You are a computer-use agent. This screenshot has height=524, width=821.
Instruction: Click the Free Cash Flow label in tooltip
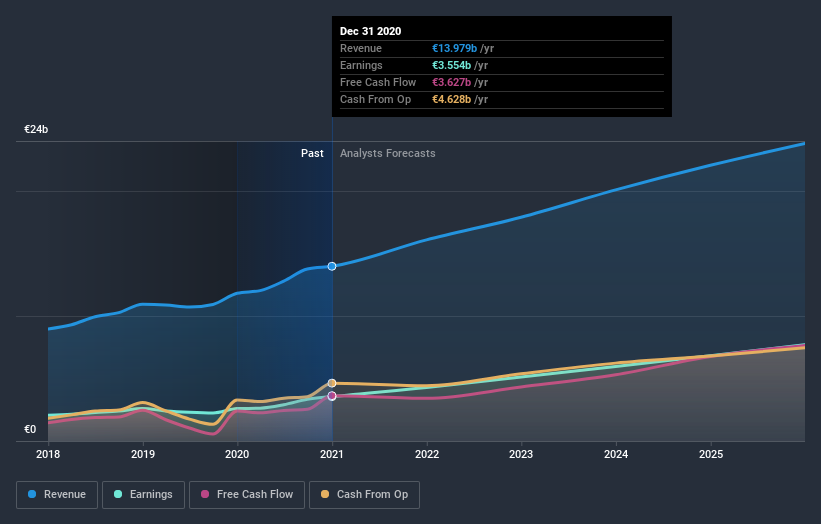[378, 82]
